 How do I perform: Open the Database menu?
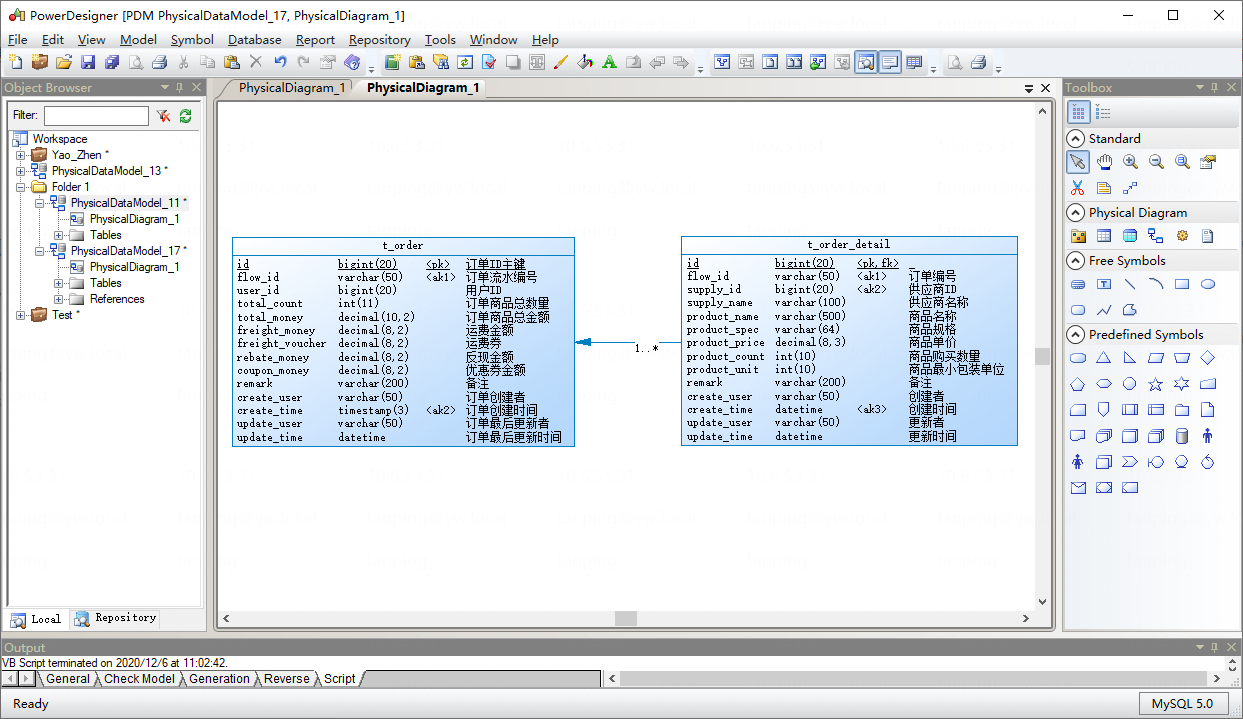(x=254, y=40)
